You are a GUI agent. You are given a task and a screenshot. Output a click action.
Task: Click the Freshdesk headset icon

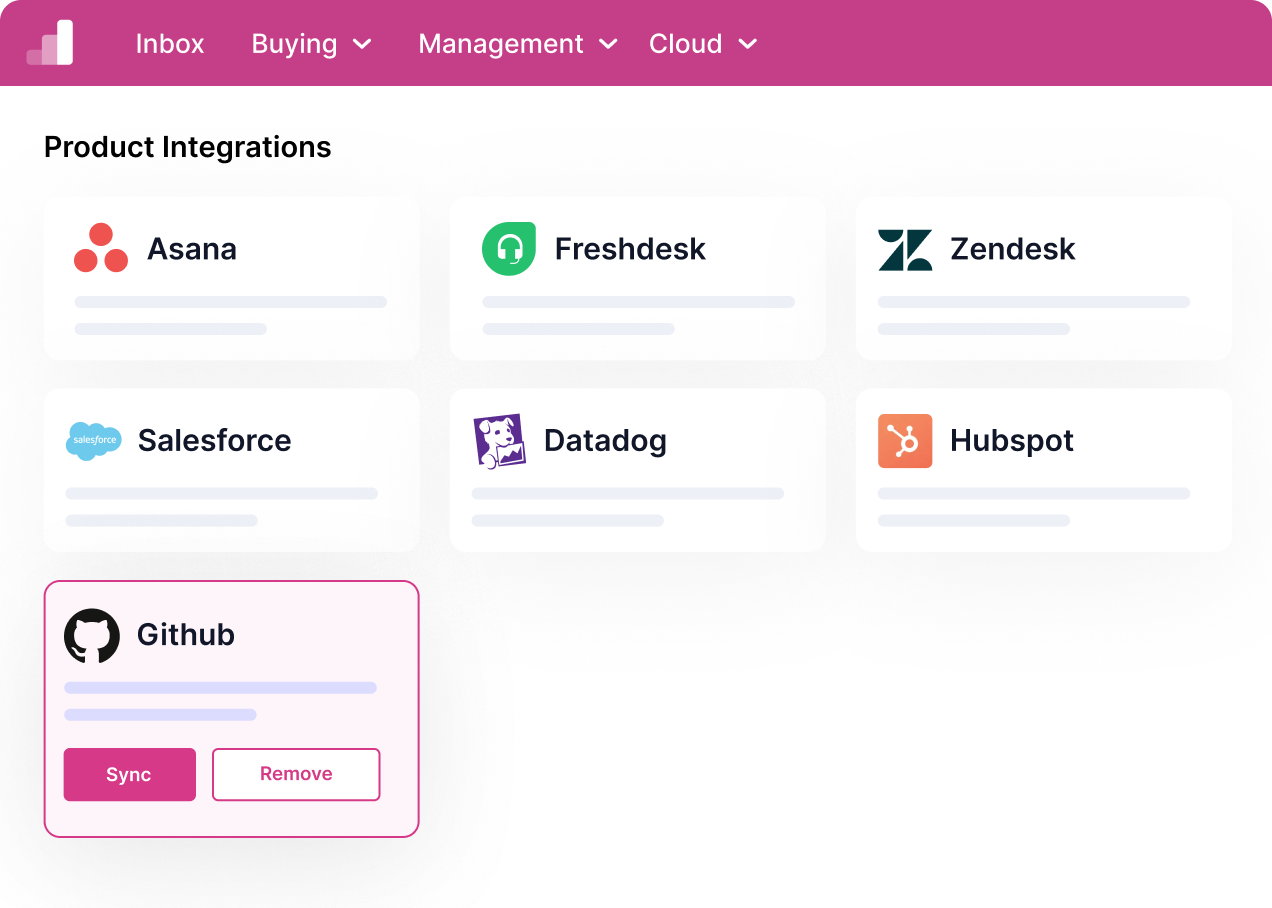pyautogui.click(x=509, y=249)
